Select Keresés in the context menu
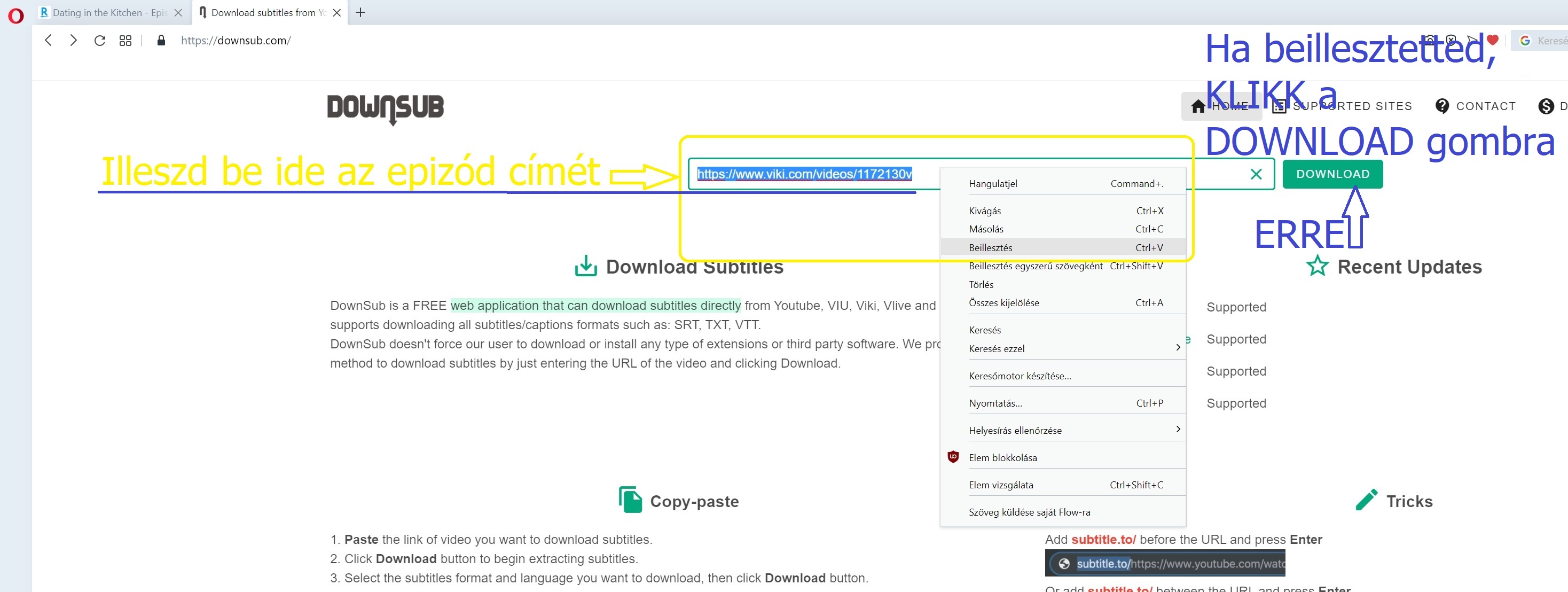The image size is (1568, 592). 1063,330
